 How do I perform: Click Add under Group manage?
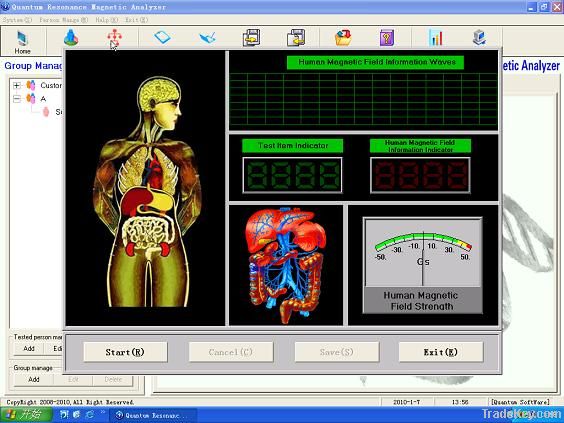34,379
